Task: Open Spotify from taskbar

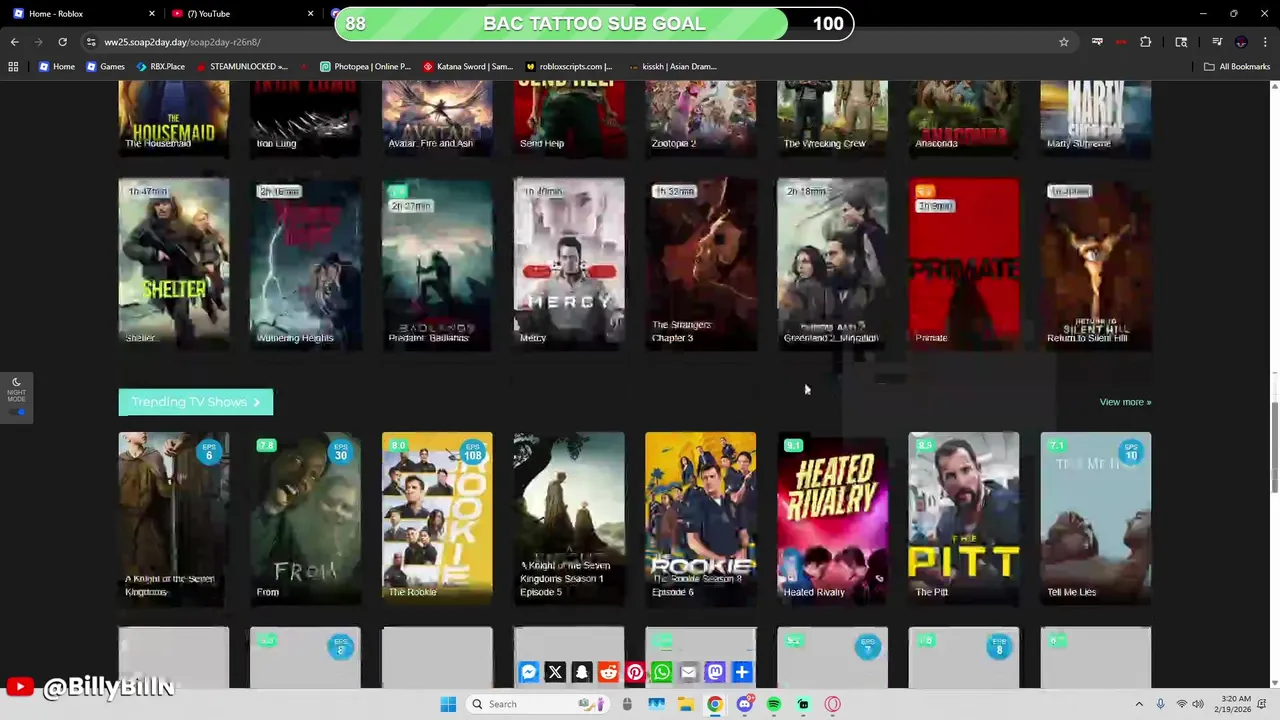Action: pyautogui.click(x=774, y=704)
